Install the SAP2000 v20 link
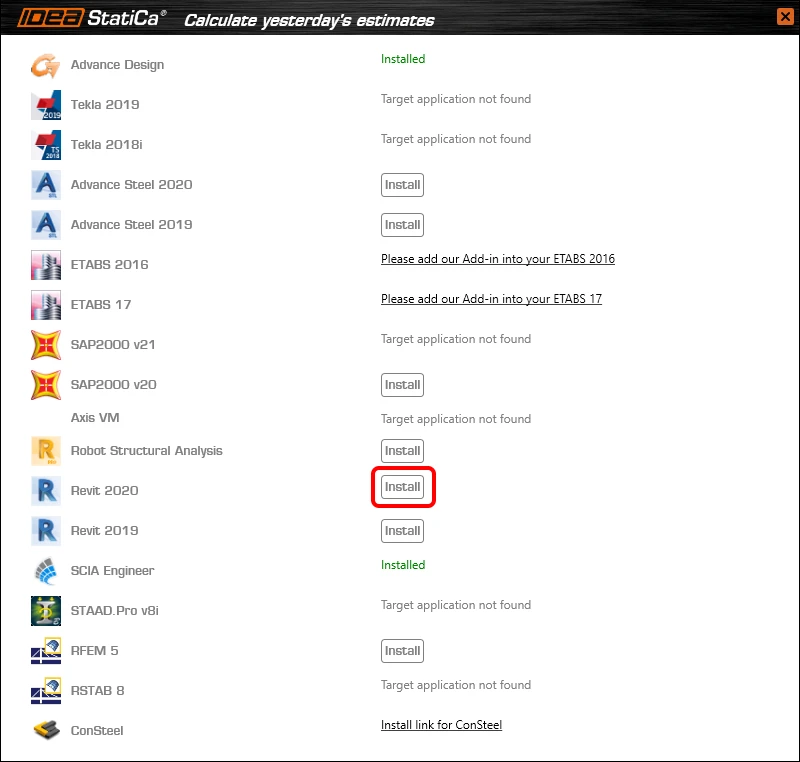Screen dimensions: 800x762 [402, 385]
